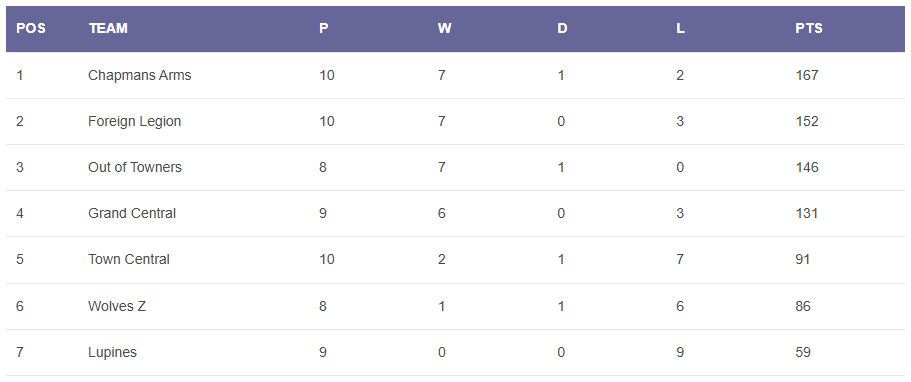The image size is (911, 382).
Task: Select the Wolves Z team name
Action: [117, 306]
